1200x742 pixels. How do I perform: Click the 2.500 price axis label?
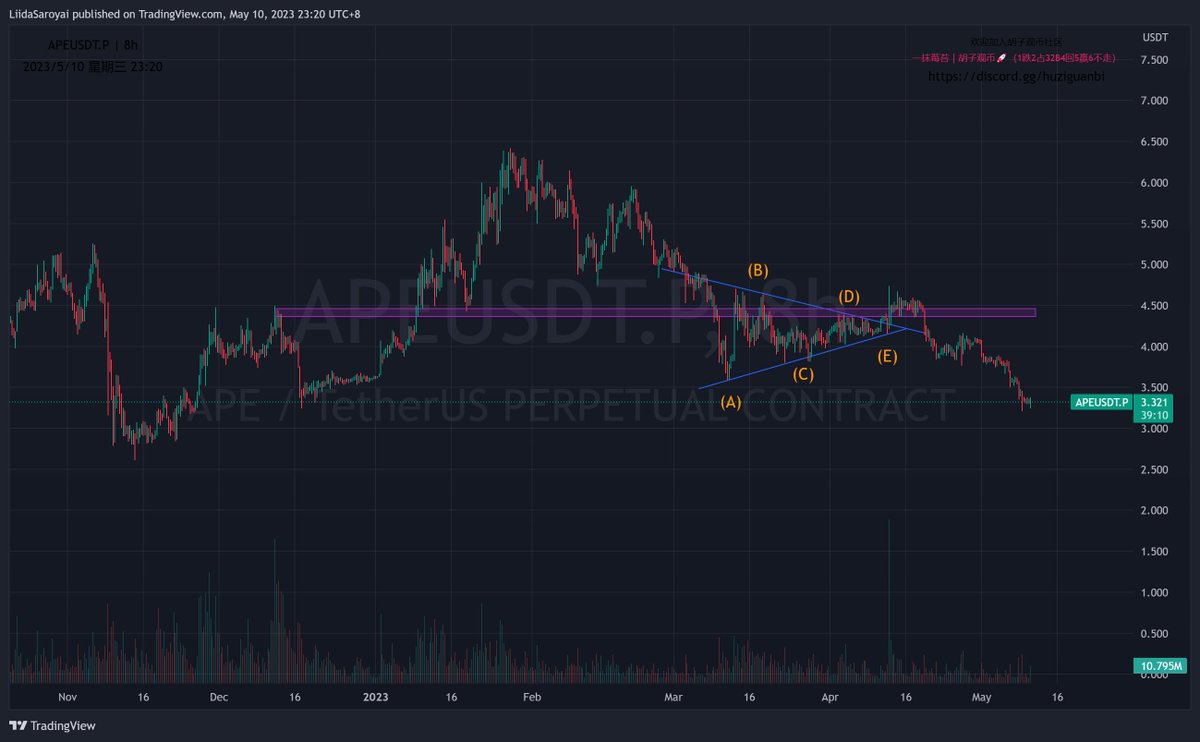(x=1153, y=470)
